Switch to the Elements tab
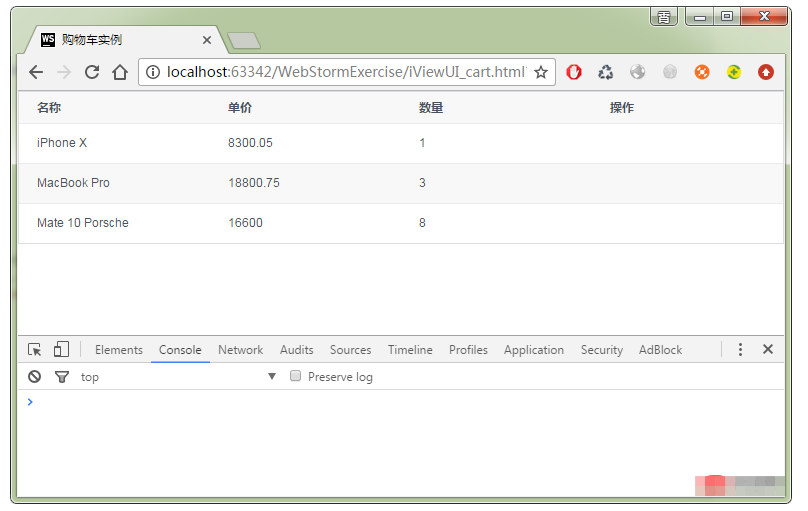 [x=119, y=350]
